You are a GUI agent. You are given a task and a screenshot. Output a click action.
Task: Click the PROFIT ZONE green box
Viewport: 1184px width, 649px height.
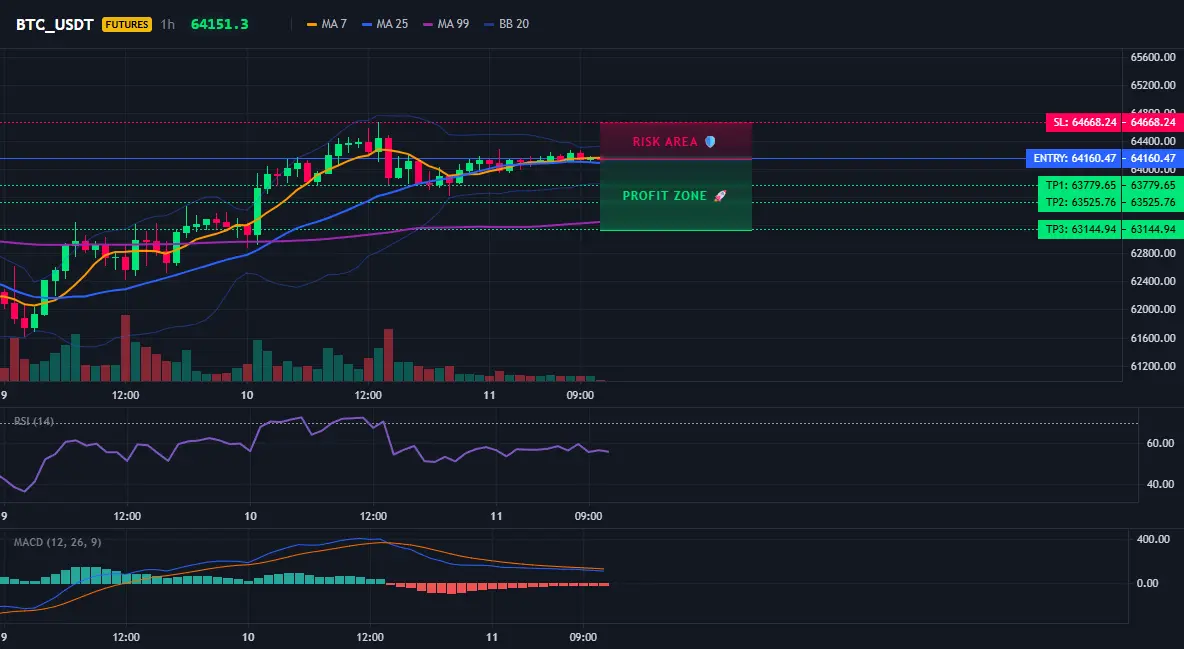coord(676,195)
